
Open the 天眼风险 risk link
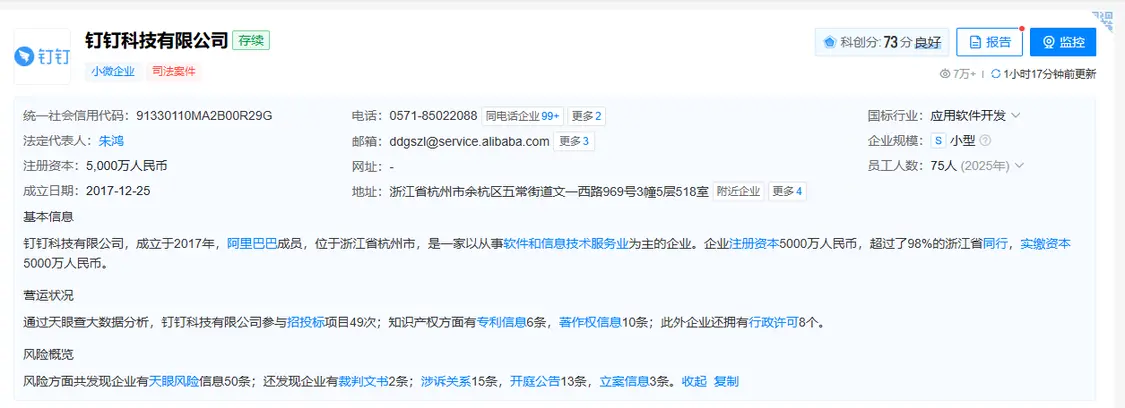coord(174,381)
